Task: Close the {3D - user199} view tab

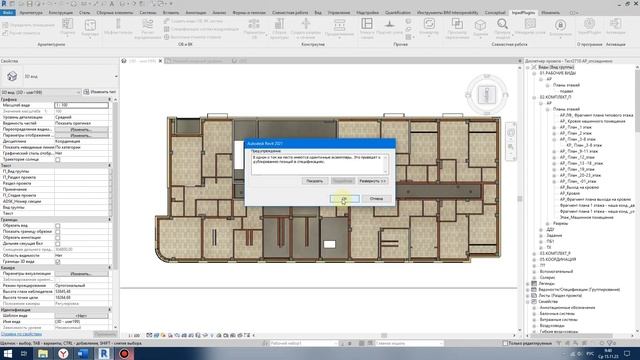Action: (160, 61)
